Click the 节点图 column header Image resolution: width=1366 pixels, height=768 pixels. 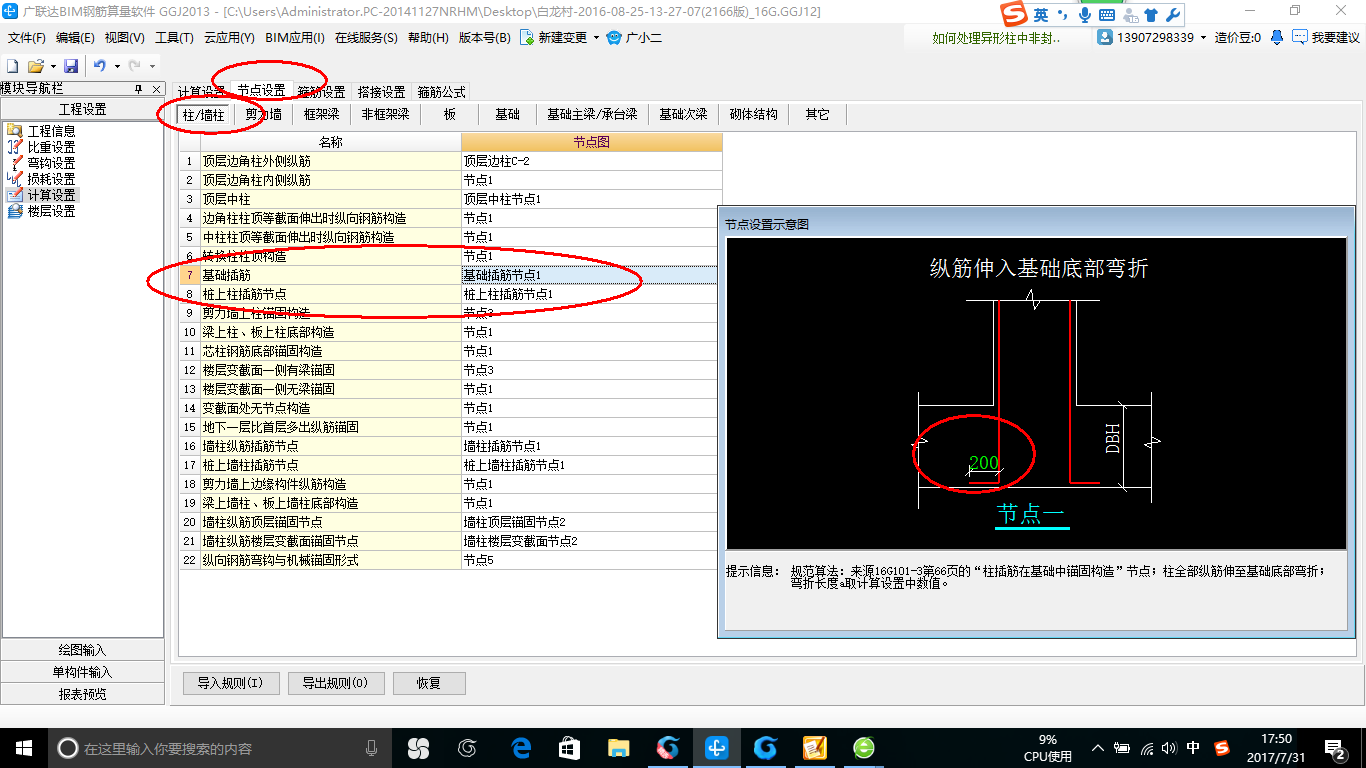coord(591,142)
